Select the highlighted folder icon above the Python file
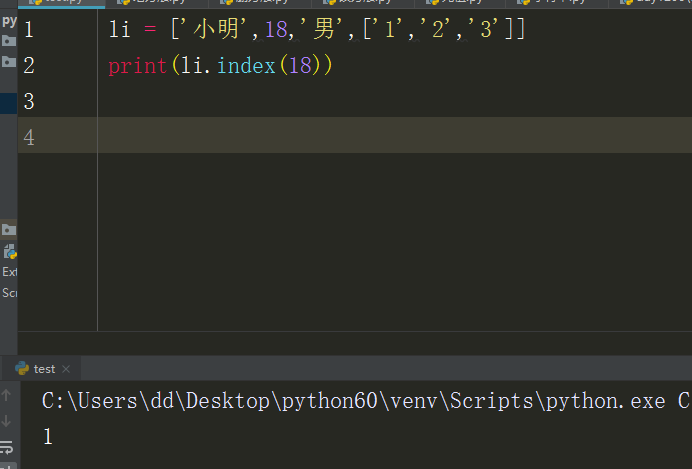This screenshot has width=692, height=469. point(8,229)
